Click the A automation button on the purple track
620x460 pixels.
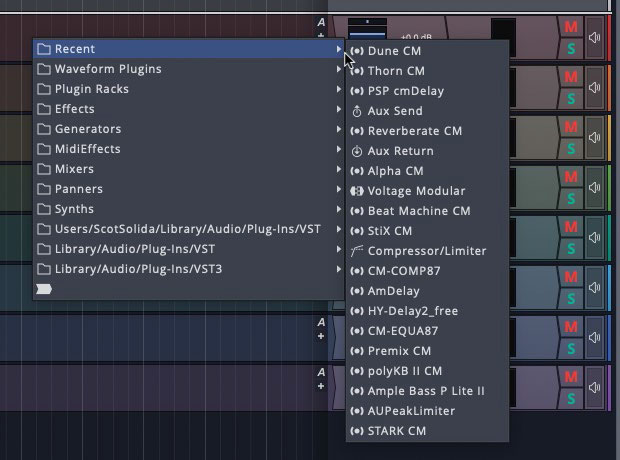[x=321, y=372]
